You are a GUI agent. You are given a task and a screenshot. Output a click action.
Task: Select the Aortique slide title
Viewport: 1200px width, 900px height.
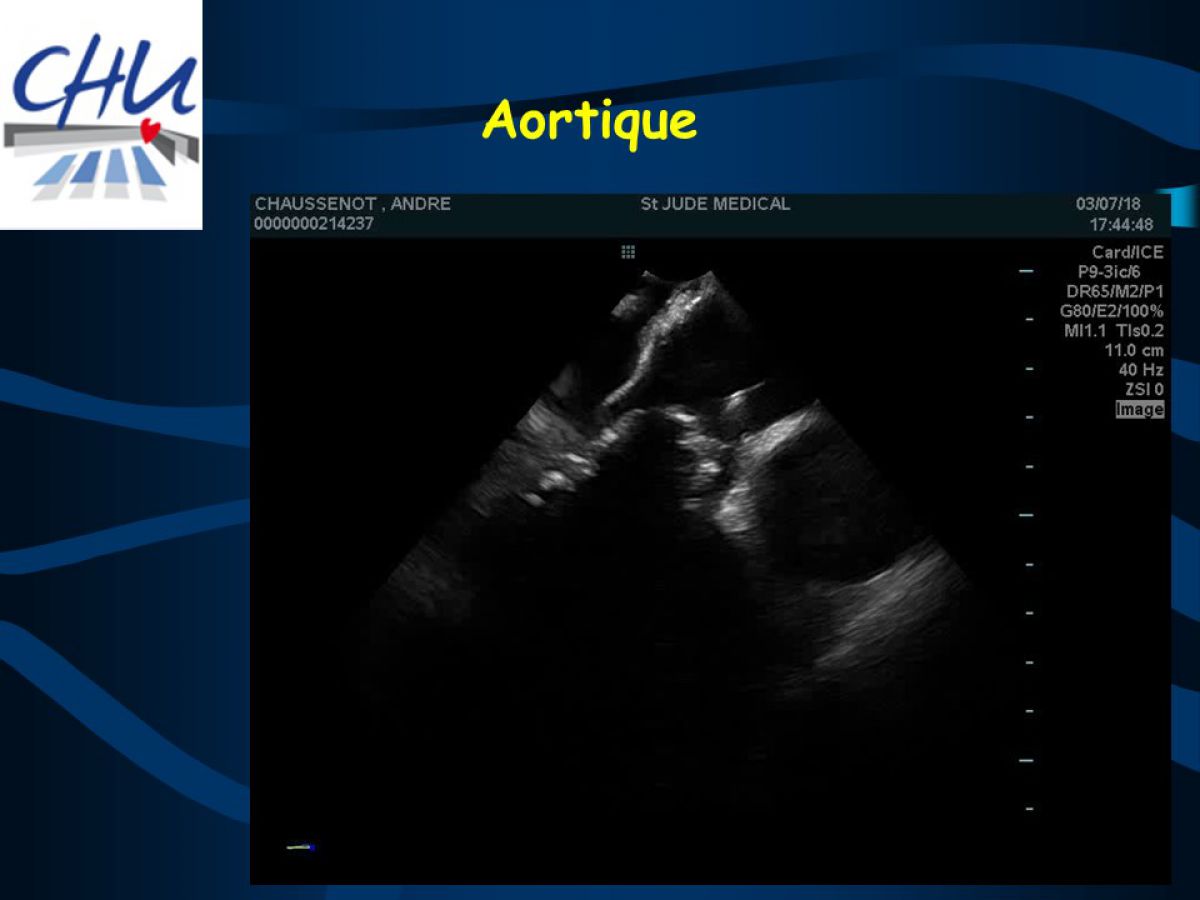[589, 121]
